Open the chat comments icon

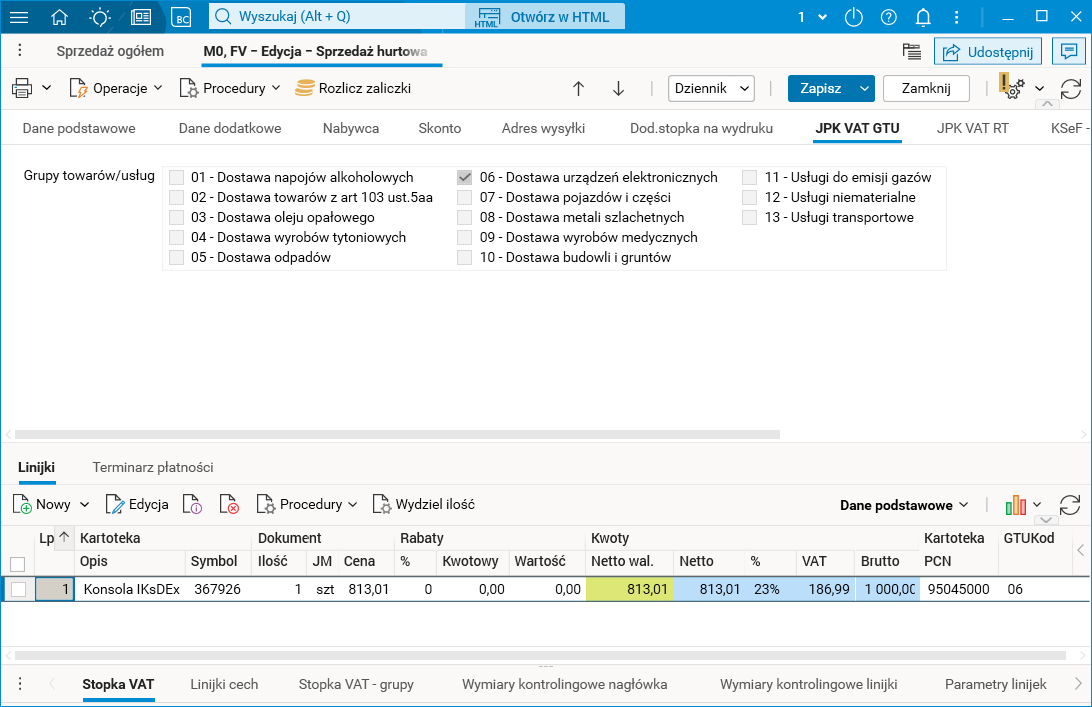click(x=1069, y=51)
